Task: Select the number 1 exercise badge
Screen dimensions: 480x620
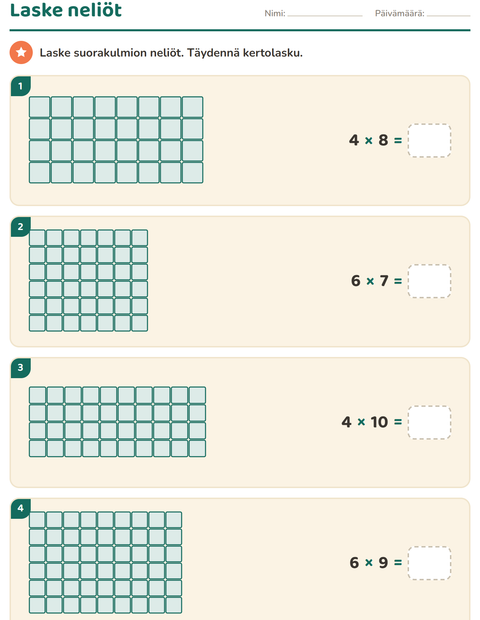Action: (x=21, y=86)
